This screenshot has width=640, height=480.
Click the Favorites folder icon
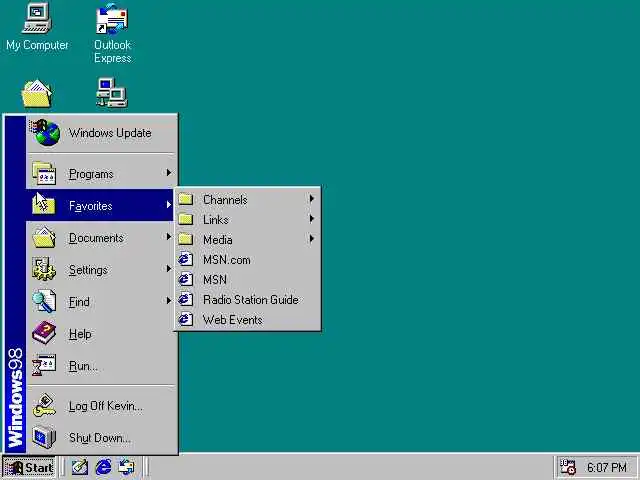coord(44,205)
